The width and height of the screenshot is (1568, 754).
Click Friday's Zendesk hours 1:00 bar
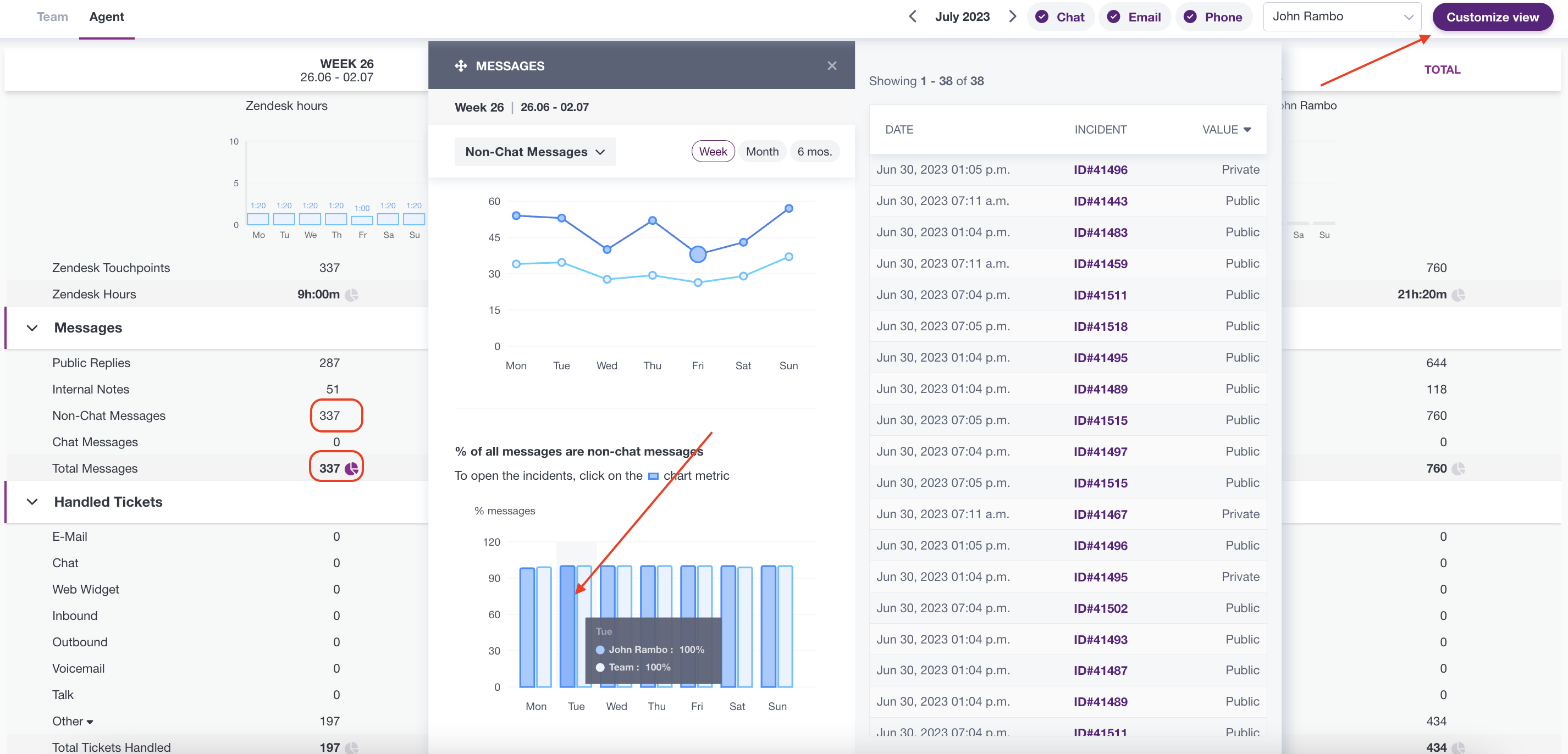click(x=362, y=221)
